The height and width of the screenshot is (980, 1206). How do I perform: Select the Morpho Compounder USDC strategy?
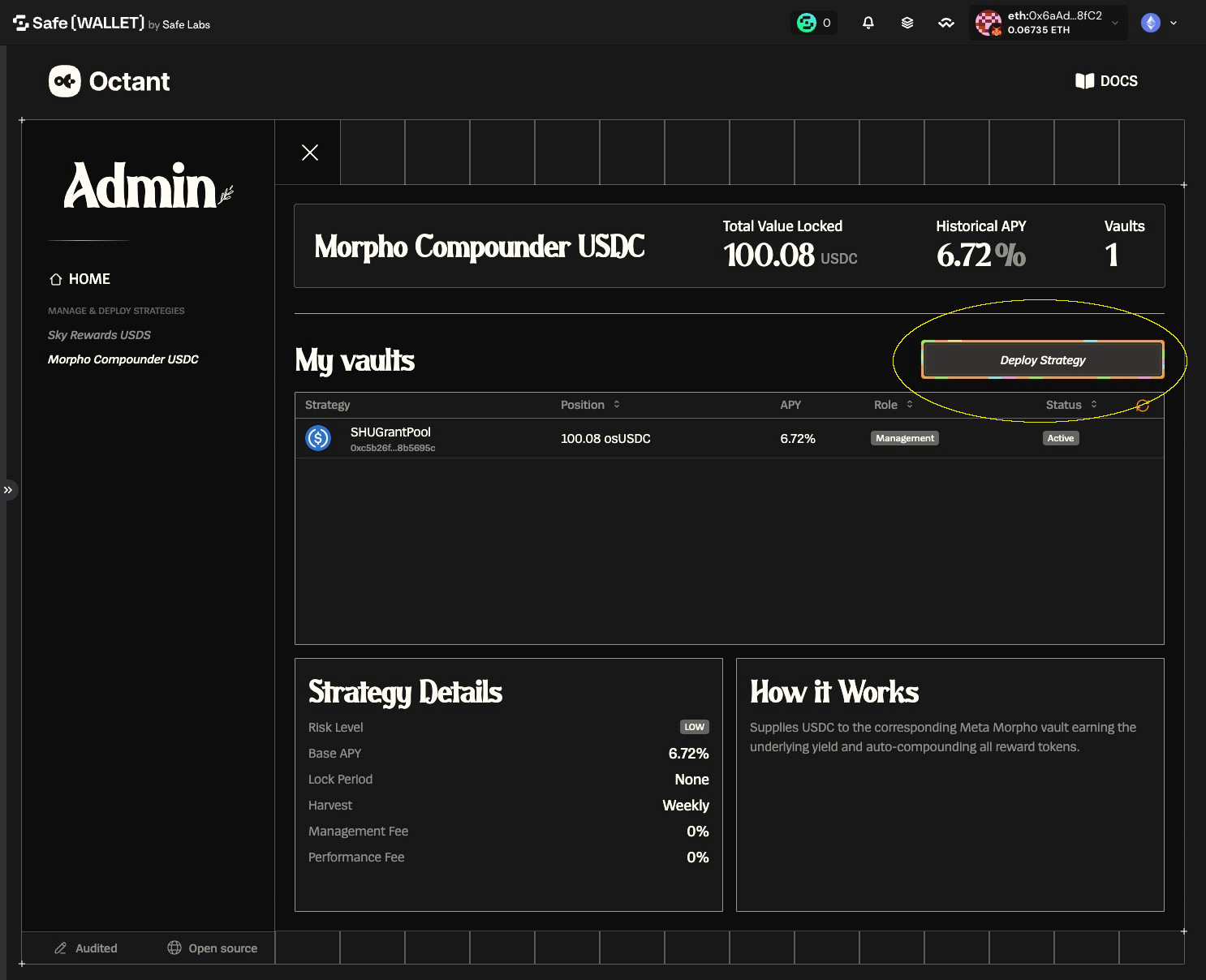click(x=123, y=359)
